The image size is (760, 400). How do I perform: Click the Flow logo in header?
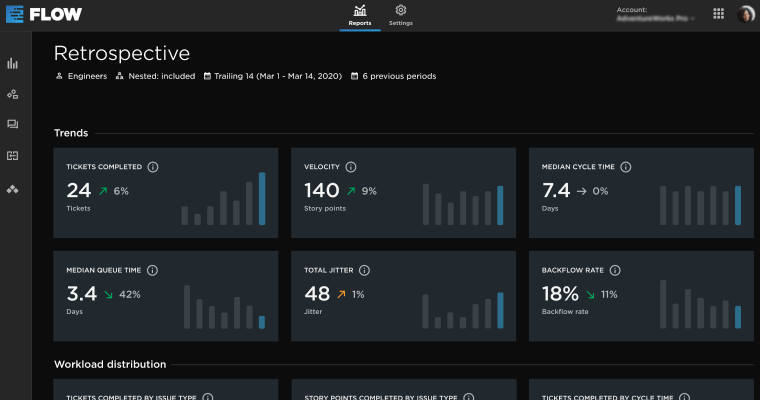pos(44,14)
